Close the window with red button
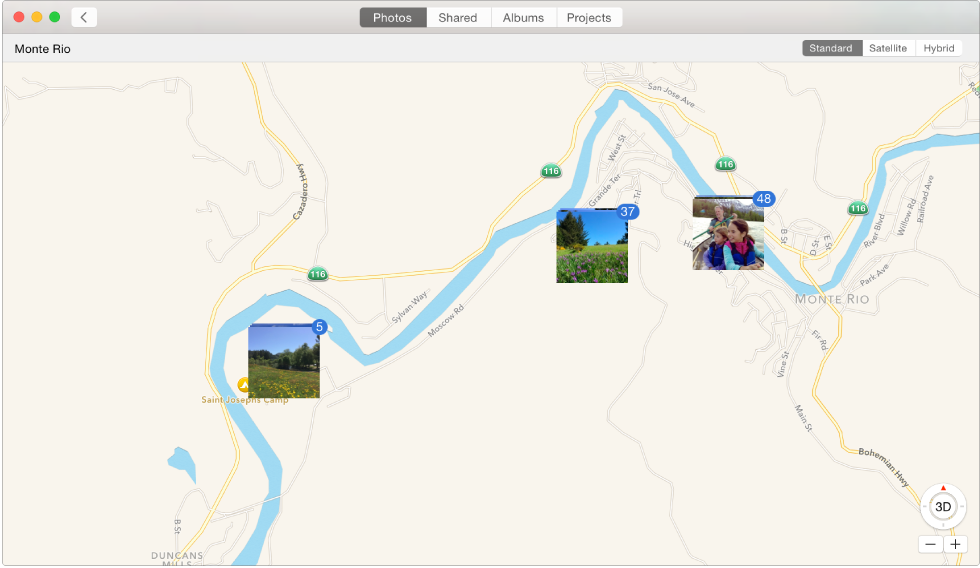This screenshot has height=568, width=980. coord(19,17)
